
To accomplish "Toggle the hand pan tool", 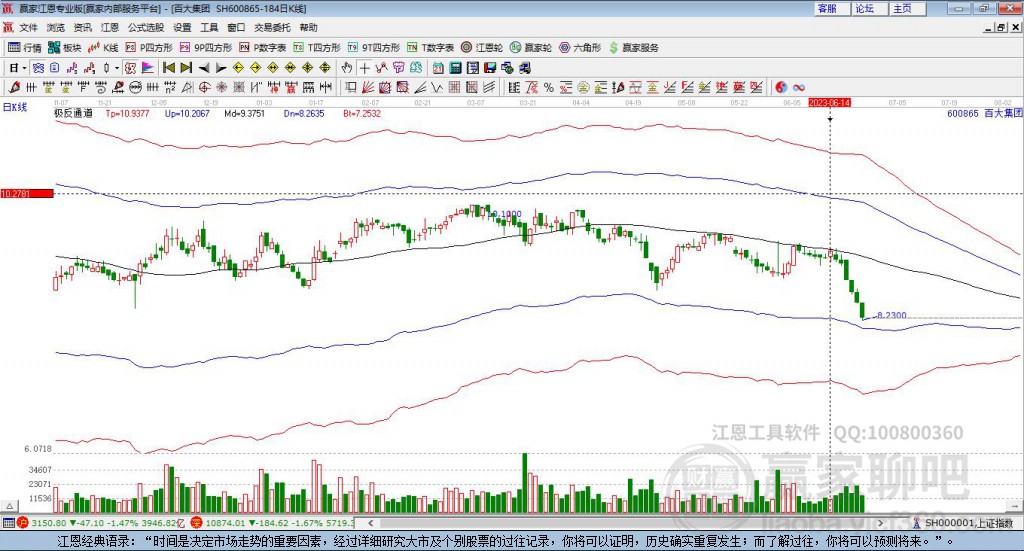I will pyautogui.click(x=347, y=67).
